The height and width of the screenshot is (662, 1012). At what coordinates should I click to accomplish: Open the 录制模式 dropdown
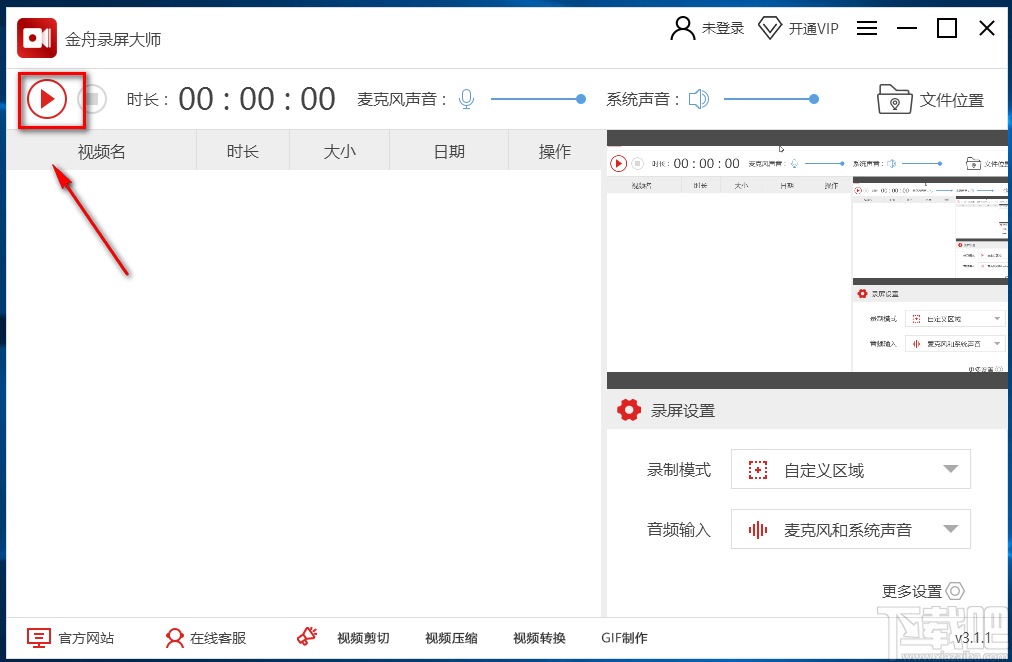(851, 469)
